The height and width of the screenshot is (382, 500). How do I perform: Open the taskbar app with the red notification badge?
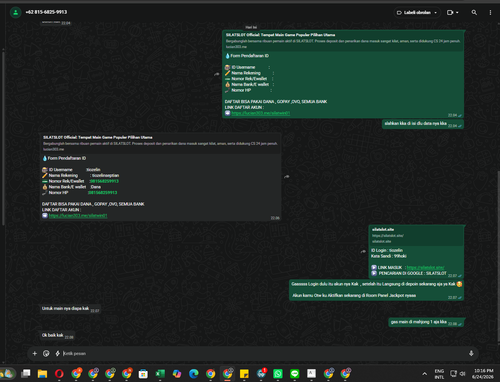pyautogui.click(x=261, y=374)
